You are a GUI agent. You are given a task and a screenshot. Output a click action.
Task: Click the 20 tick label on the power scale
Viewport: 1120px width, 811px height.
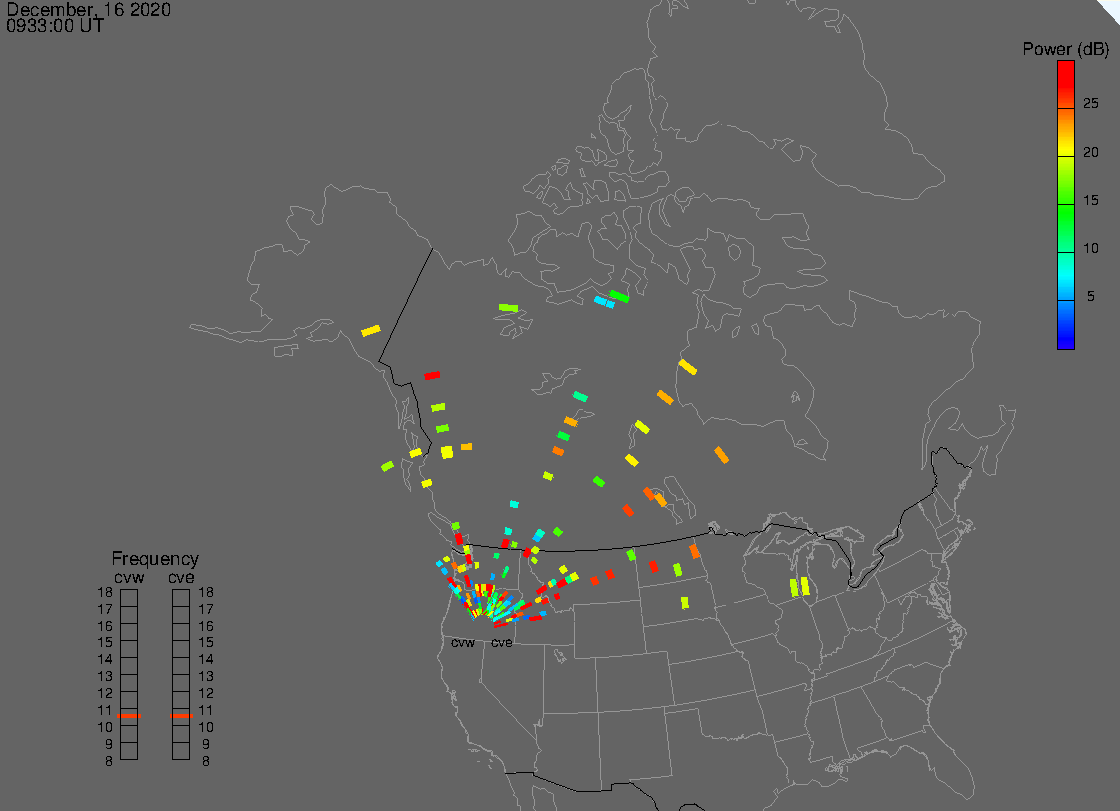(x=1090, y=152)
